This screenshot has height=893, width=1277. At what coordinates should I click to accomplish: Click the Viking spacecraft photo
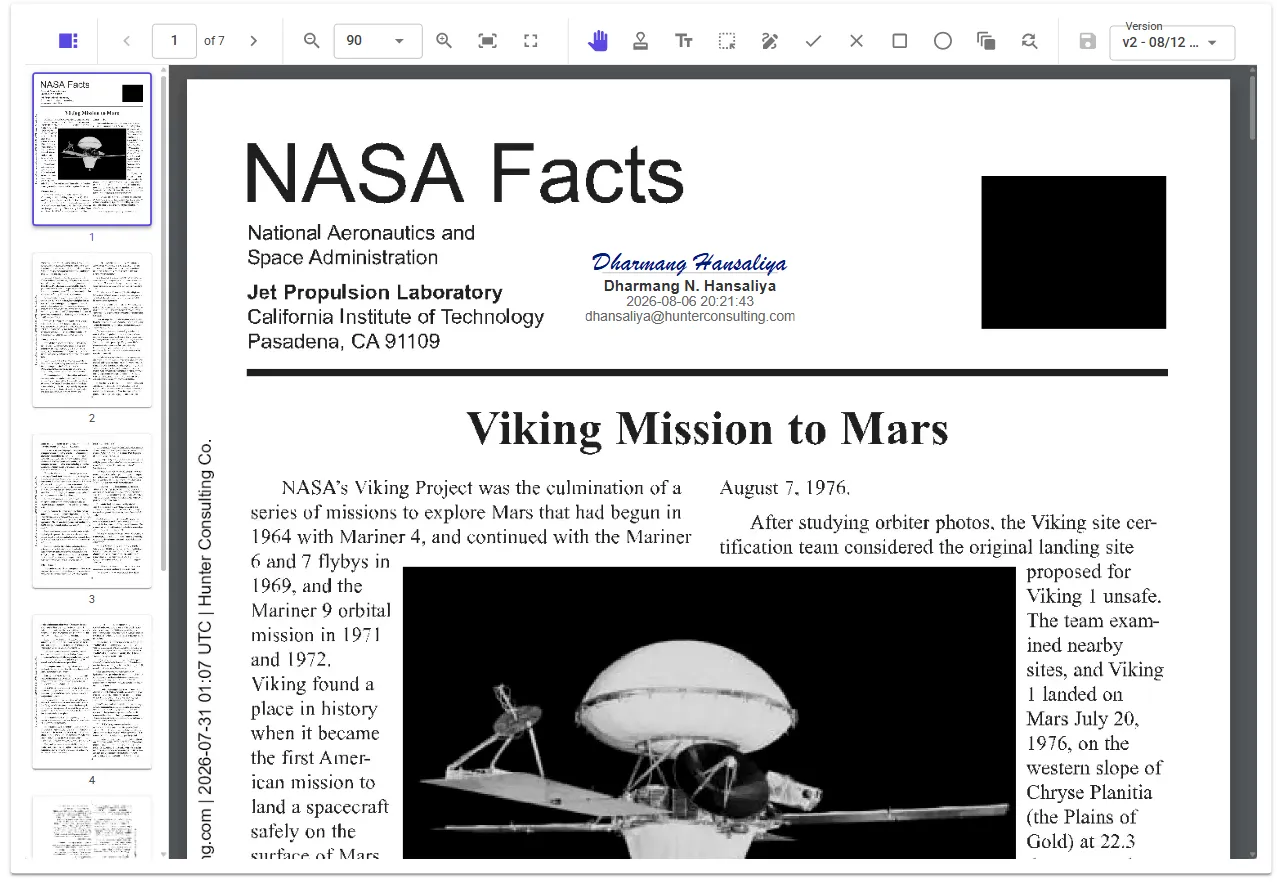708,712
